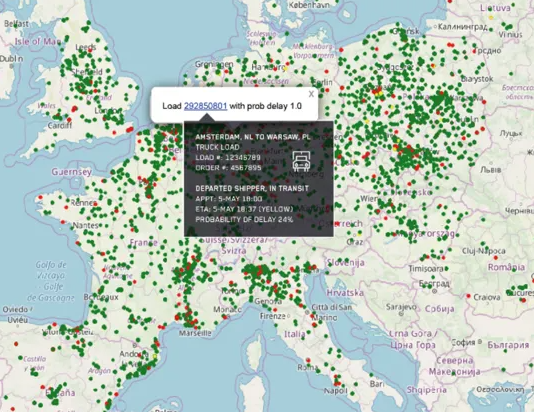Click 'Amsterdam, NL to Warsaw, PL' heading
Image resolution: width=534 pixels, height=412 pixels.
[253, 137]
